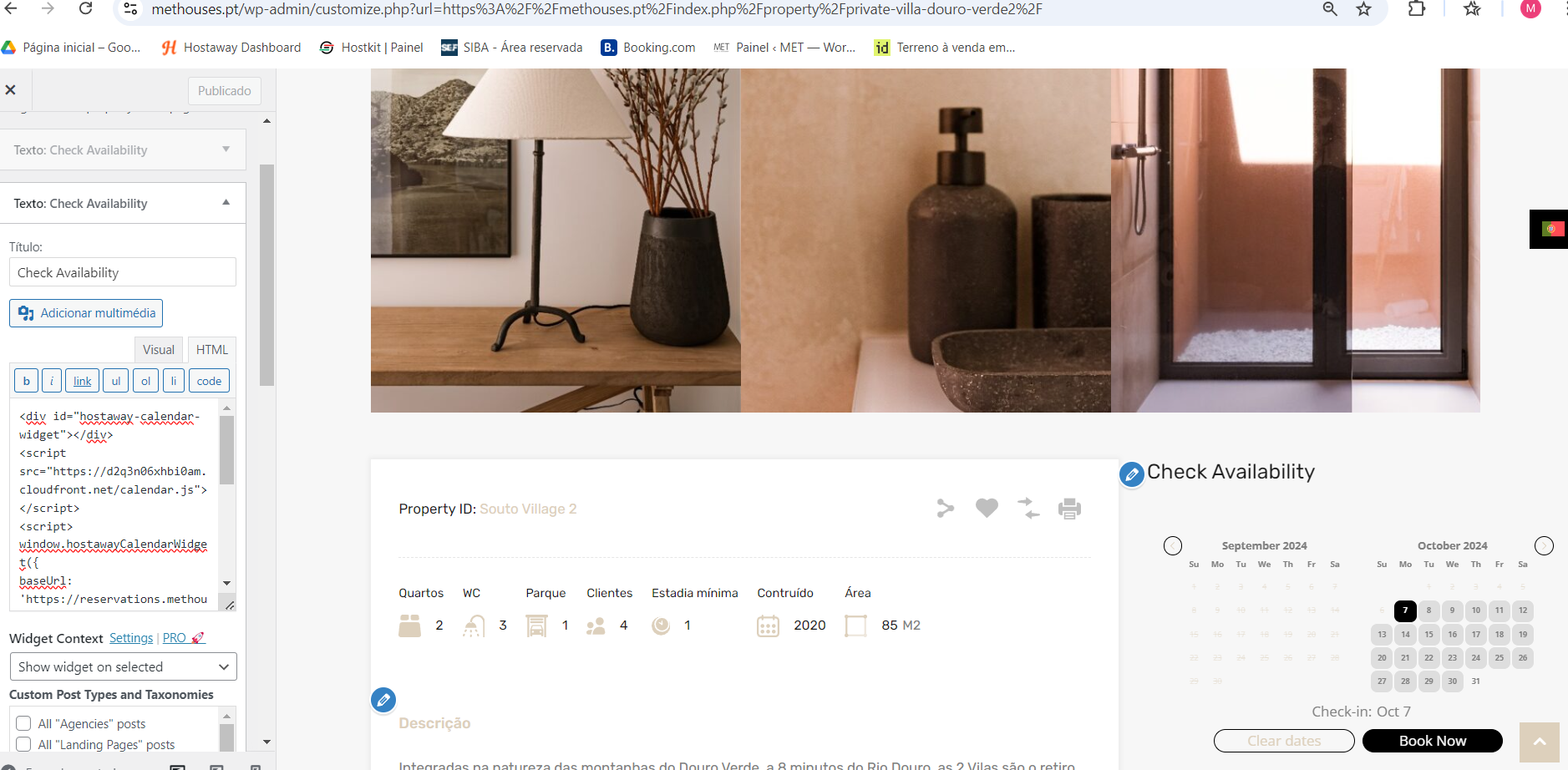
Task: Switch to the Visual editor tab
Action: 158,350
